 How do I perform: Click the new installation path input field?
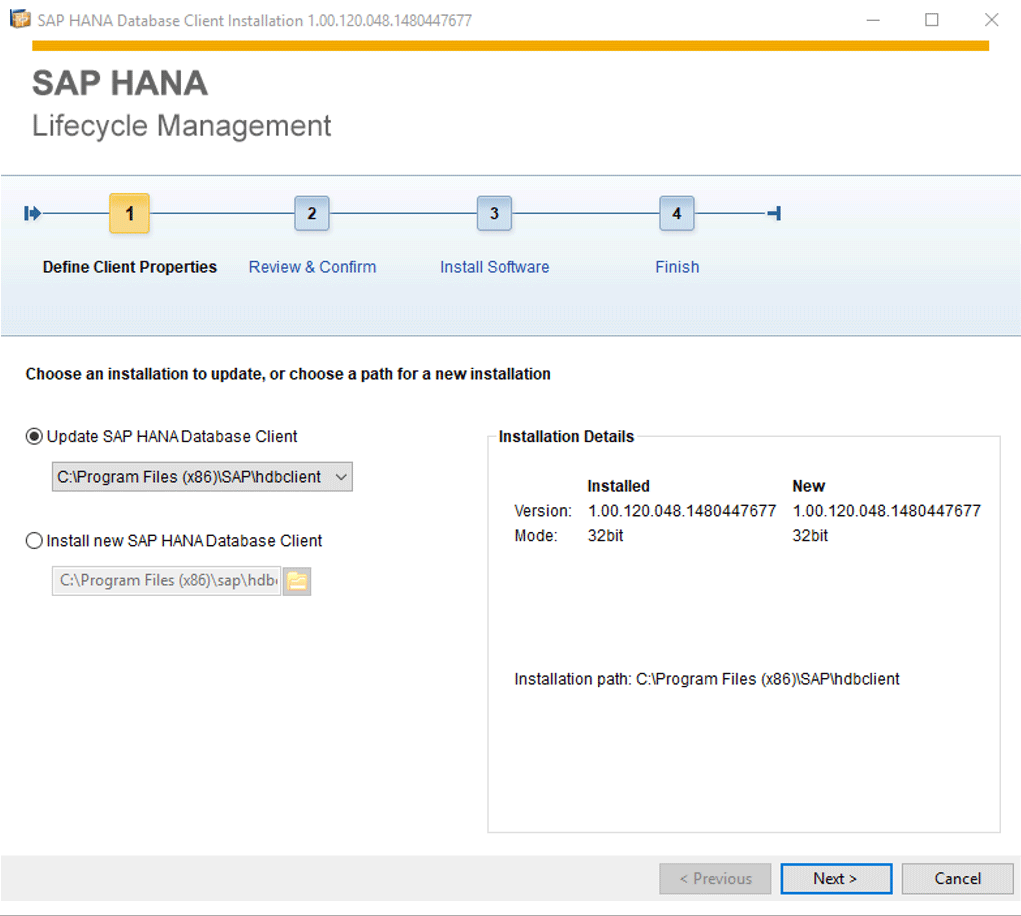coord(167,581)
